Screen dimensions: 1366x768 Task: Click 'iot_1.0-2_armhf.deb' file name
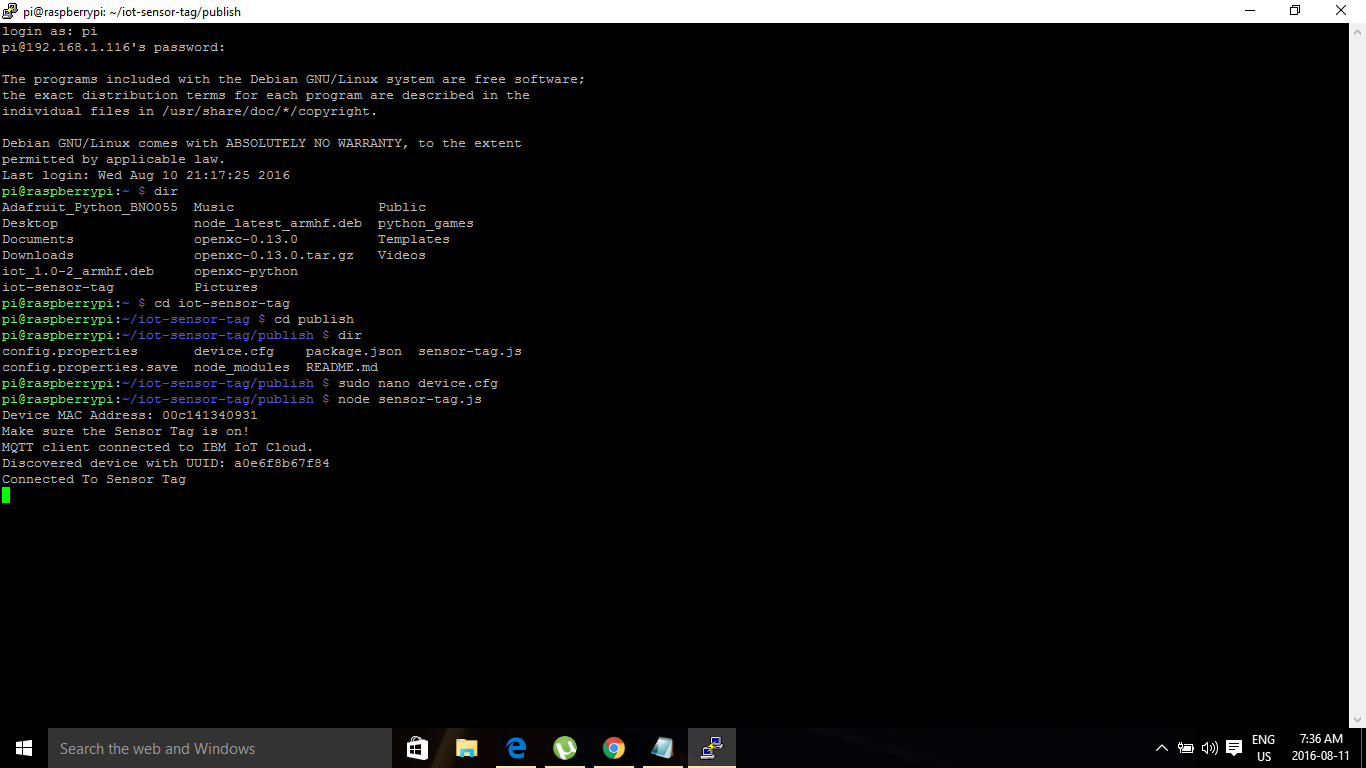pos(78,271)
